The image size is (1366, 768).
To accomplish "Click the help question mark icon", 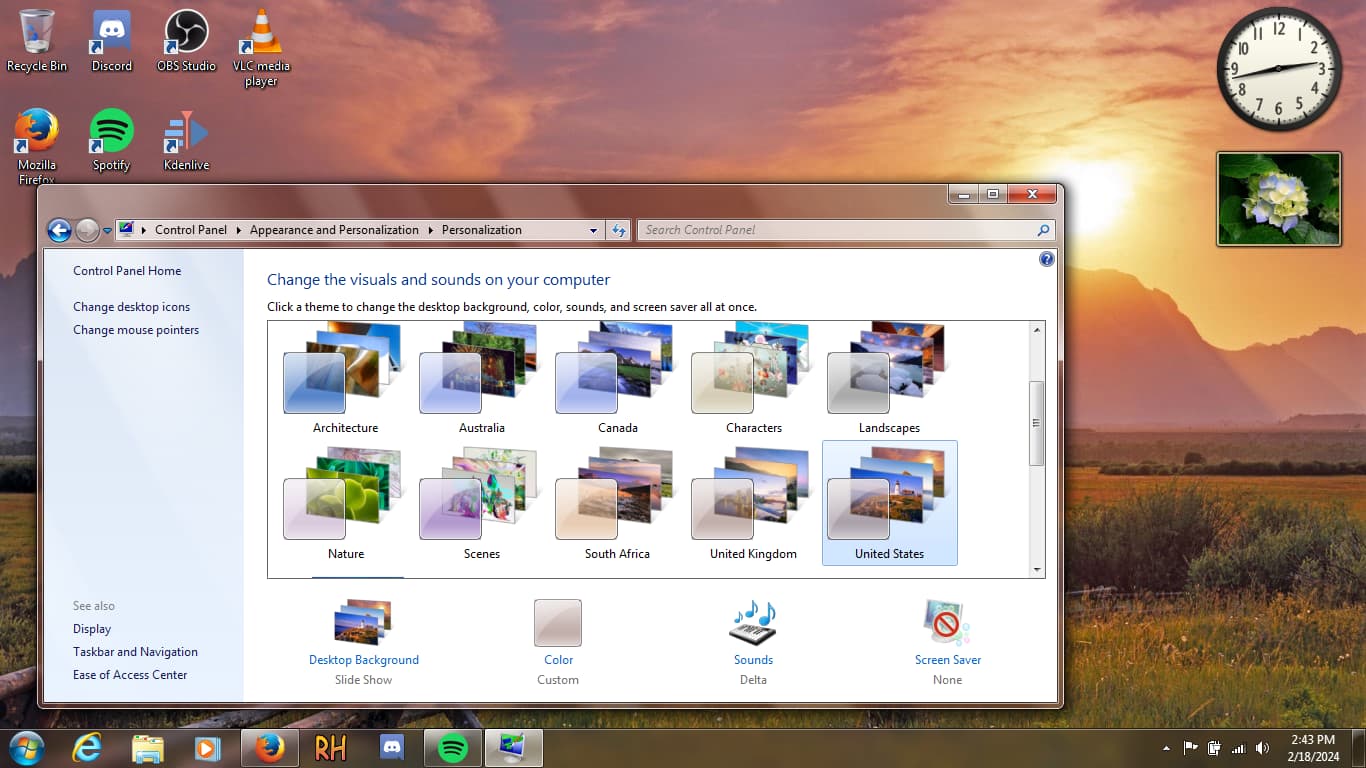I will pyautogui.click(x=1046, y=259).
